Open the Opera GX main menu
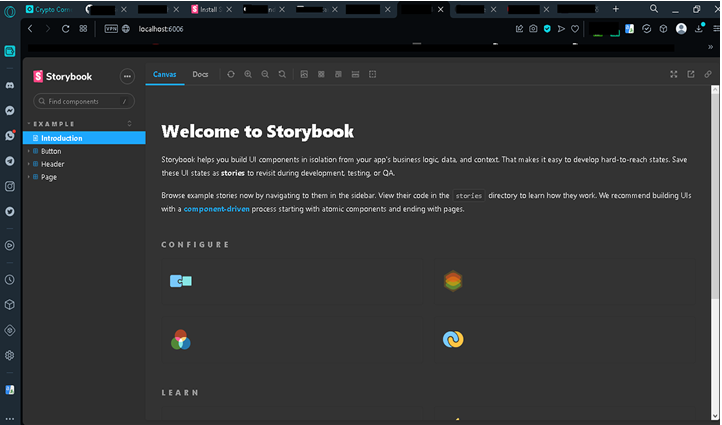This screenshot has width=722, height=425. click(10, 12)
